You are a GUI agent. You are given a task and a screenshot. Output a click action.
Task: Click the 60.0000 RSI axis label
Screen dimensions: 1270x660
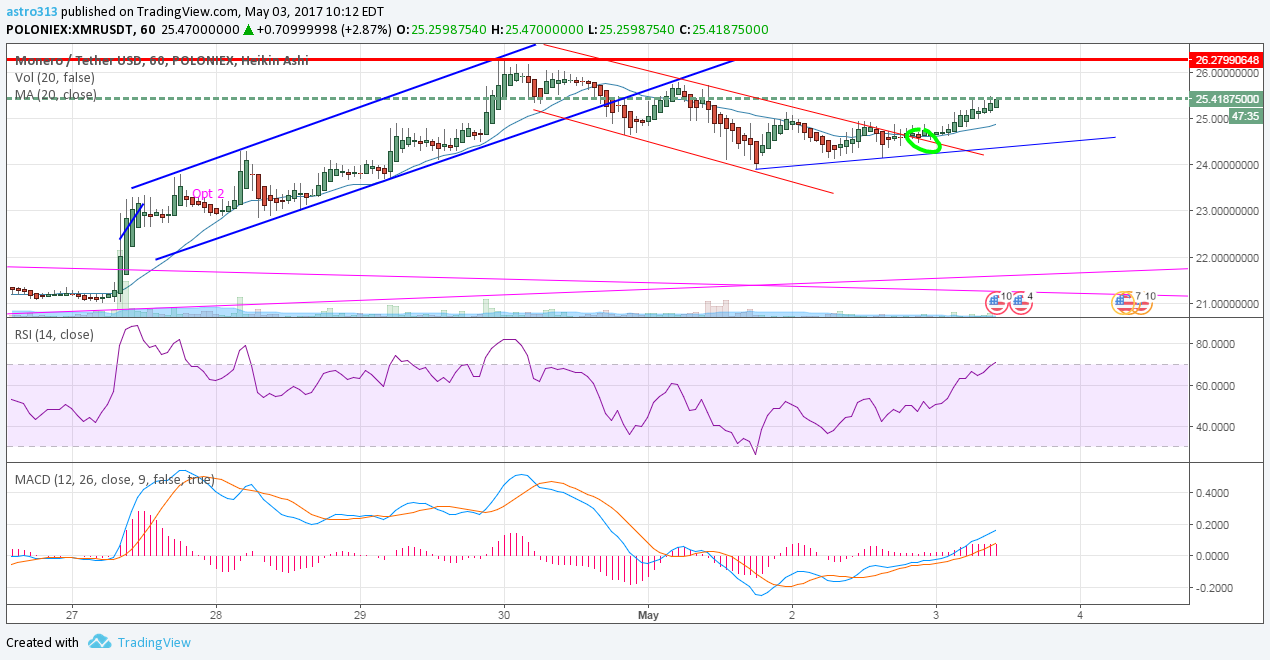[x=1214, y=386]
